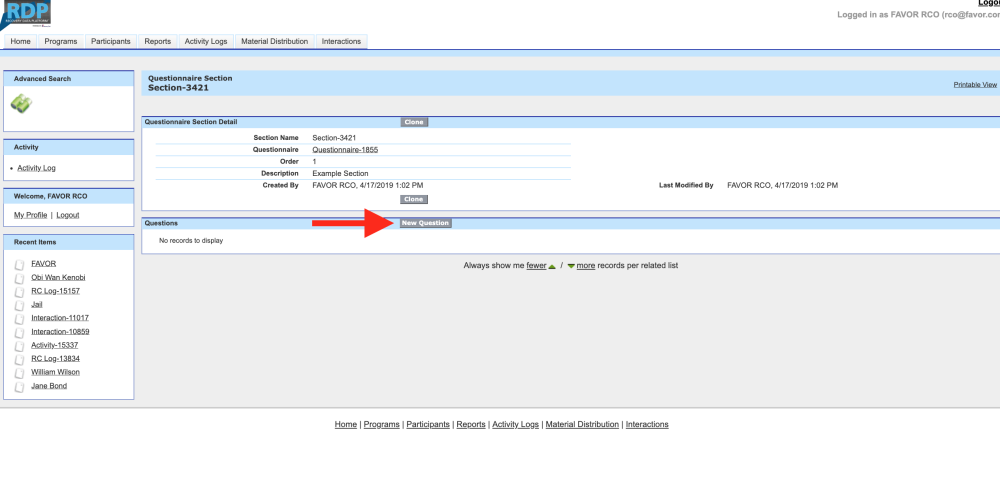The height and width of the screenshot is (488, 1000).
Task: Go to the Participants tab
Action: click(x=111, y=41)
